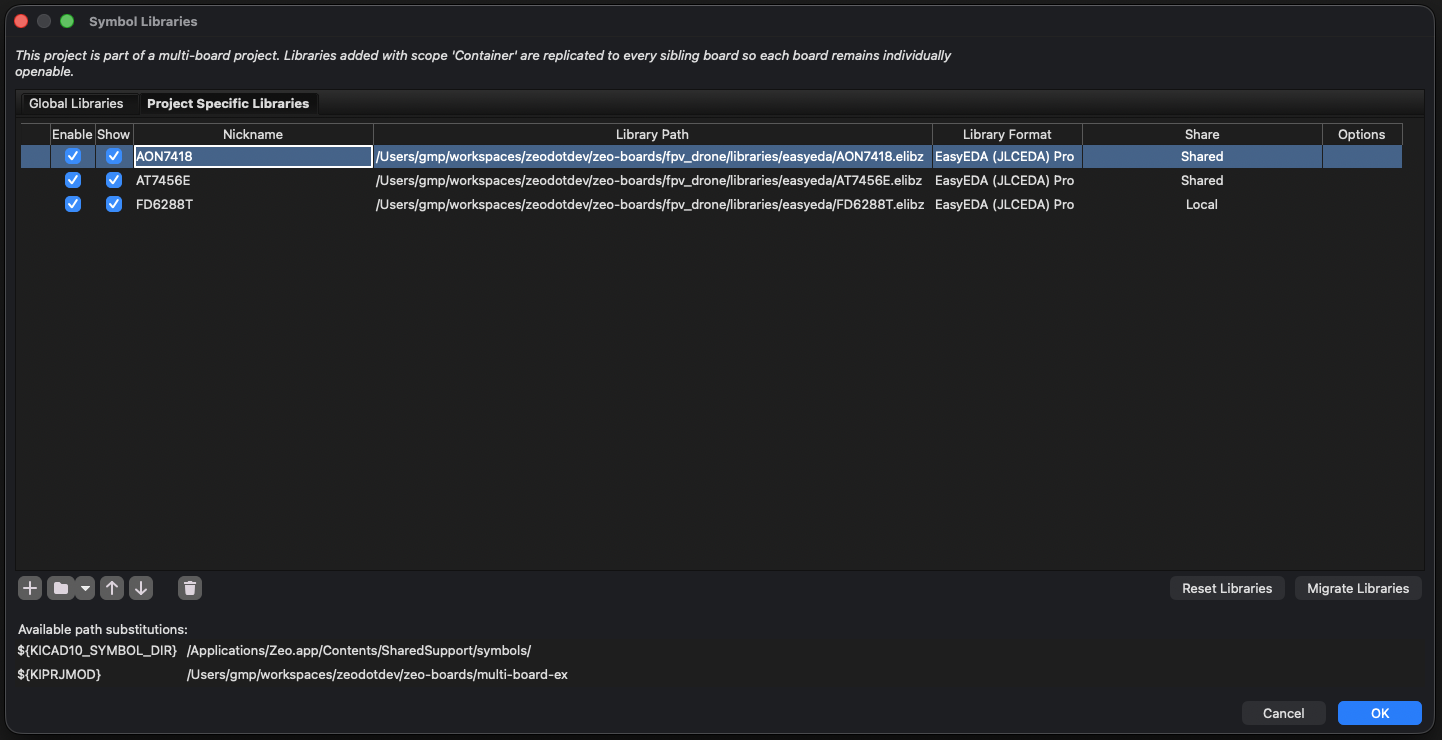Select AT7456E nickname cell
This screenshot has width=1442, height=740.
[x=253, y=180]
